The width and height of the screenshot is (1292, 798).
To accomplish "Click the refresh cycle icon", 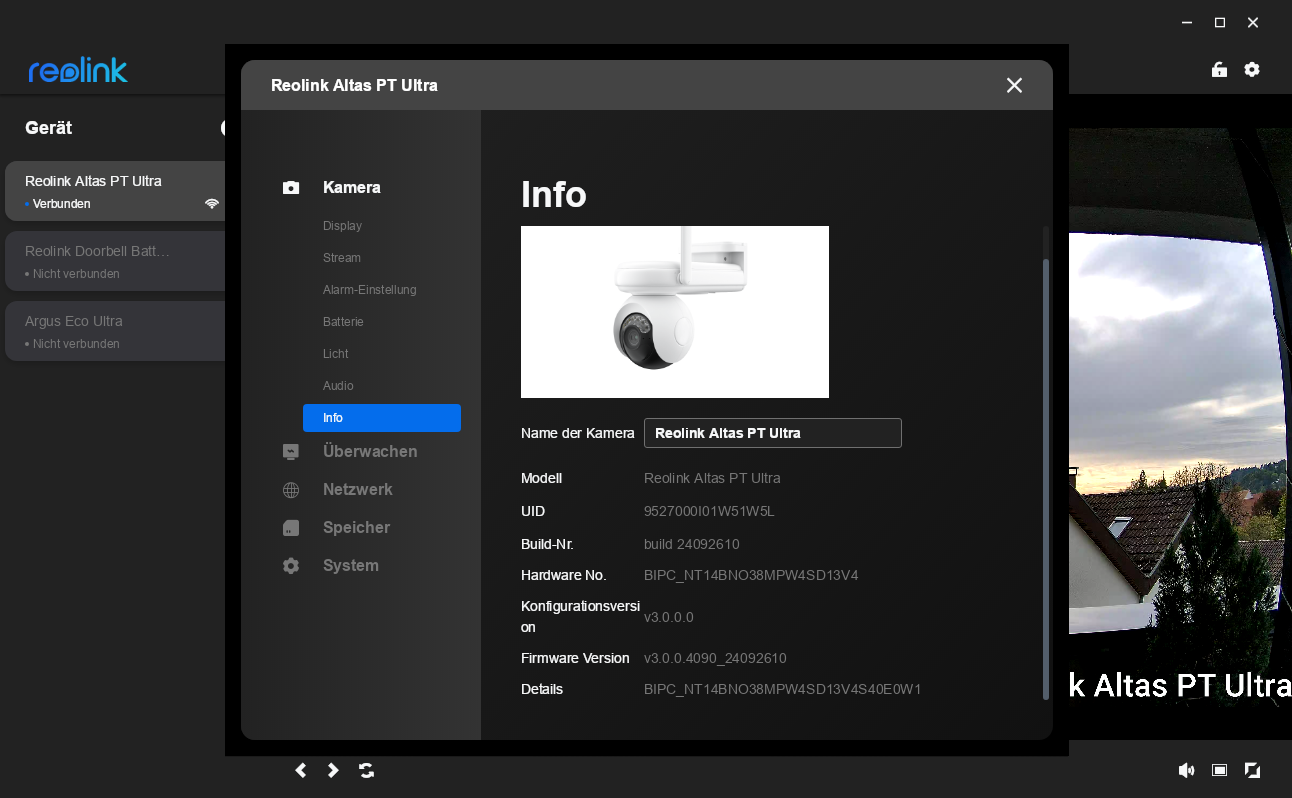I will (367, 770).
